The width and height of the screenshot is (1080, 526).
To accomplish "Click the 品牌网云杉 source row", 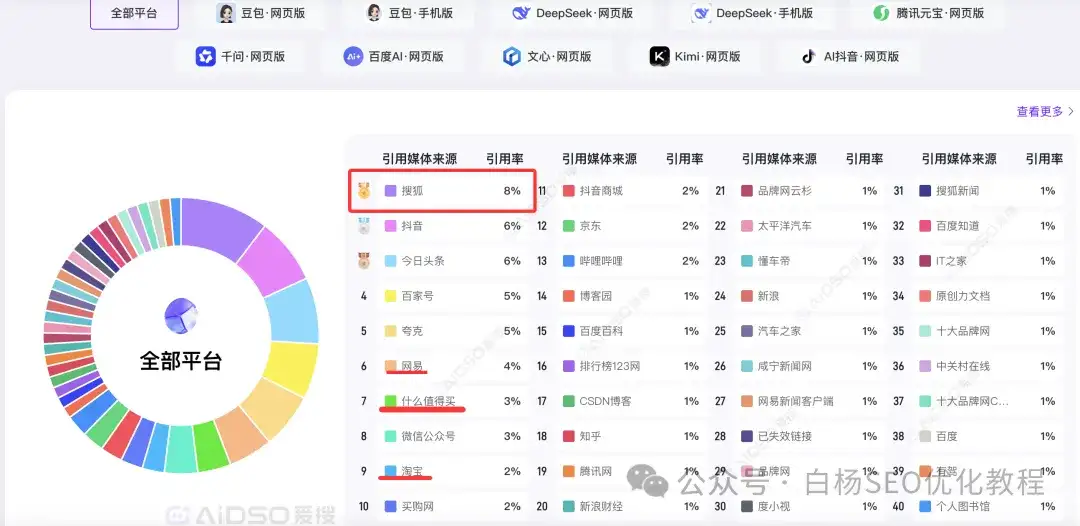I will (798, 191).
